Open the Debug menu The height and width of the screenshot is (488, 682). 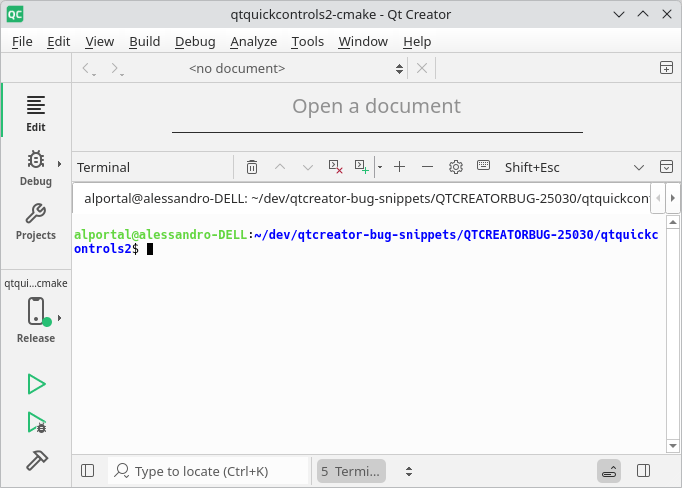195,41
